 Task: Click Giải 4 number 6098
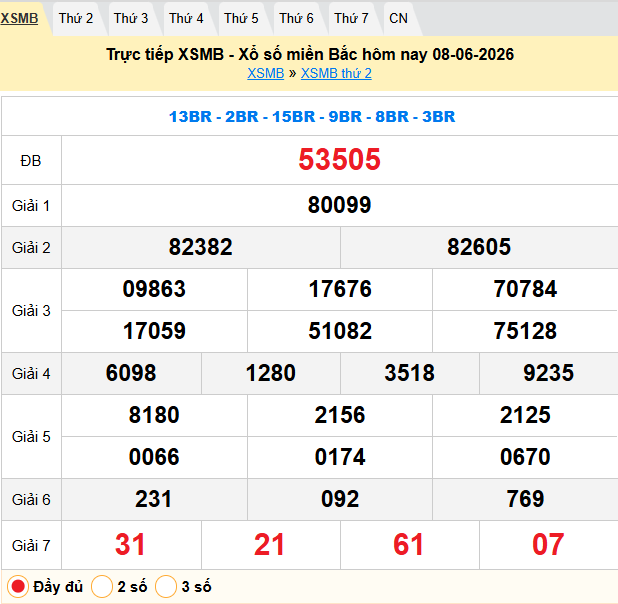131,373
